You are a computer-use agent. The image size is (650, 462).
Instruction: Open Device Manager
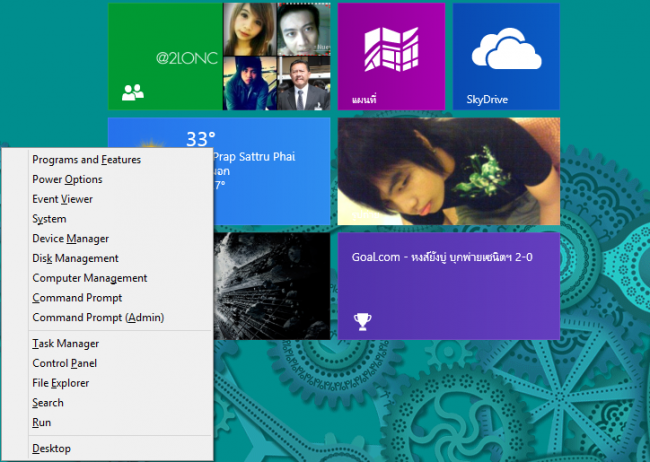70,239
